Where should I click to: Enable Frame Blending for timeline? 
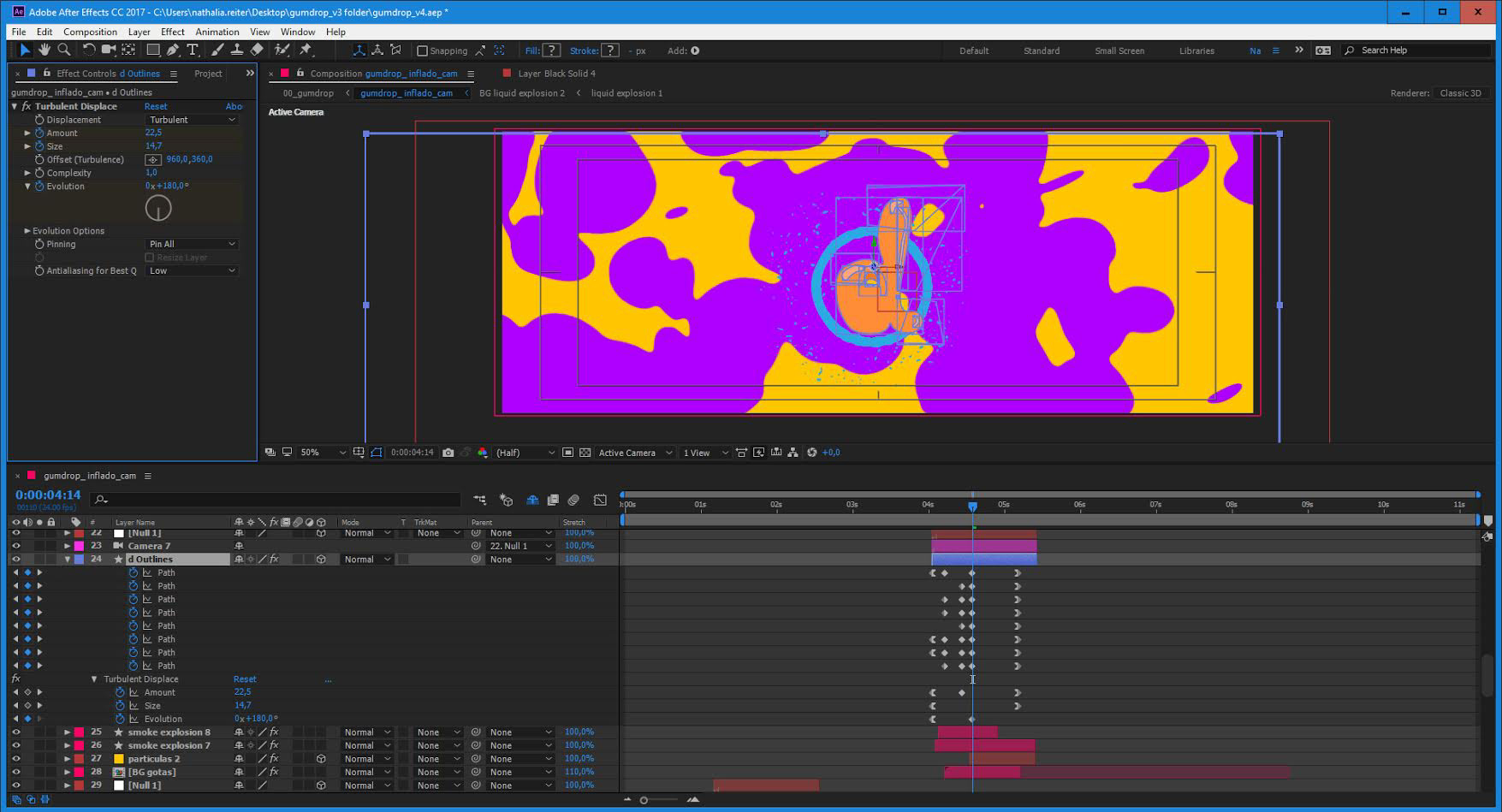pyautogui.click(x=553, y=500)
